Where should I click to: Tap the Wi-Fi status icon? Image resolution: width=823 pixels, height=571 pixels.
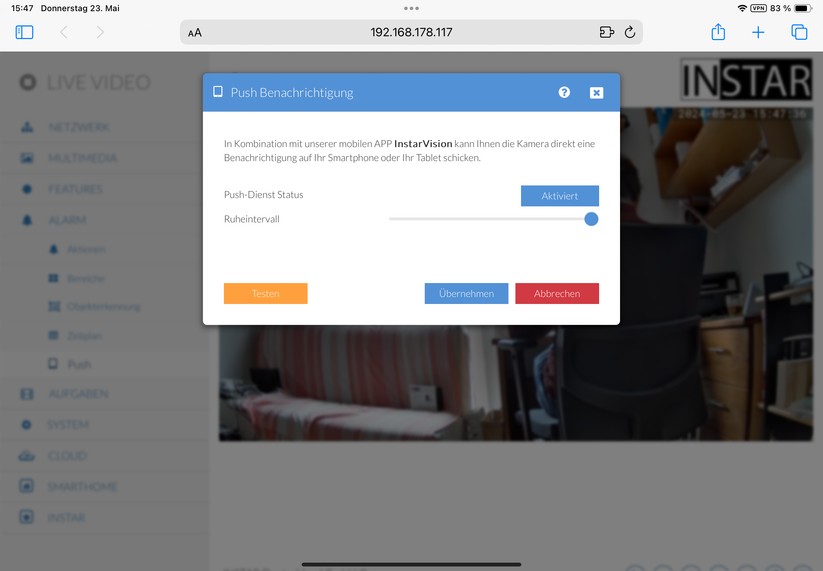point(742,8)
